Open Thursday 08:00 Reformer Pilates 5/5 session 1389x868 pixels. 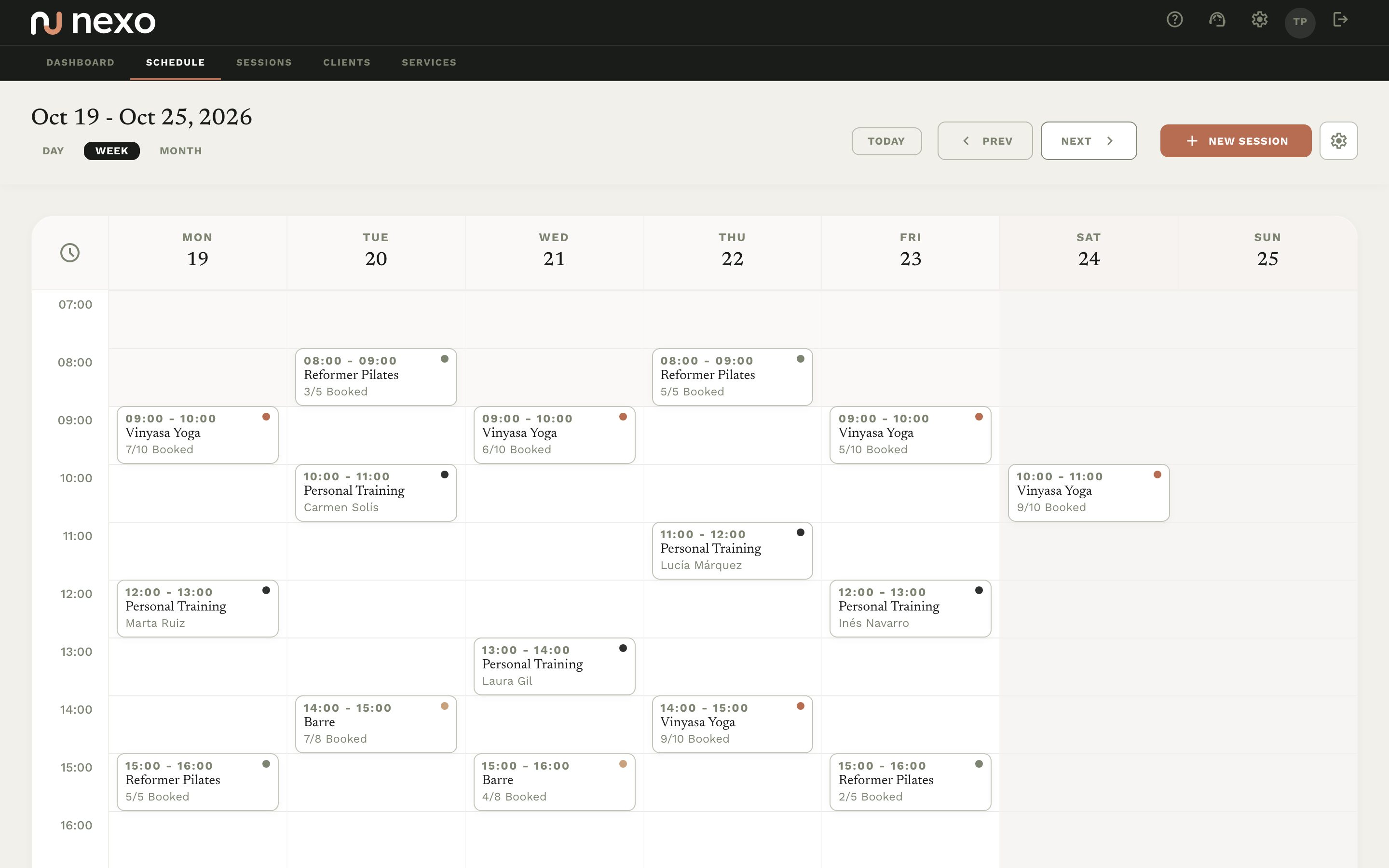(x=733, y=377)
